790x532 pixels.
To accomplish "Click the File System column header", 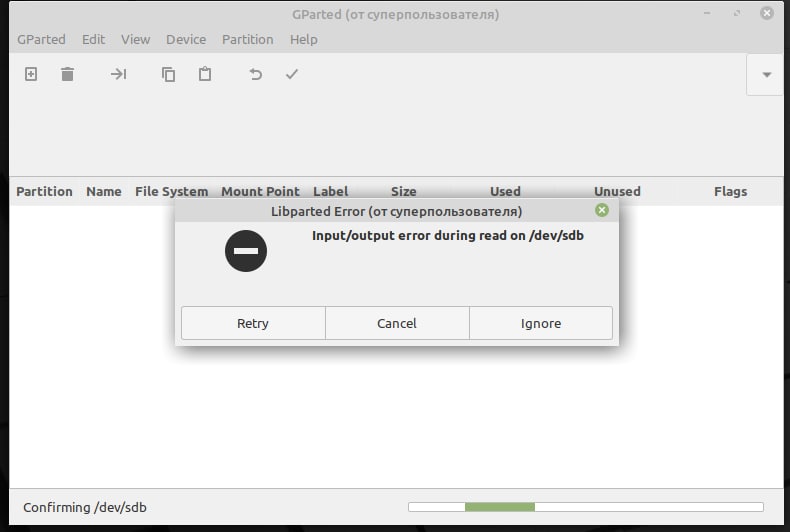I will (171, 191).
